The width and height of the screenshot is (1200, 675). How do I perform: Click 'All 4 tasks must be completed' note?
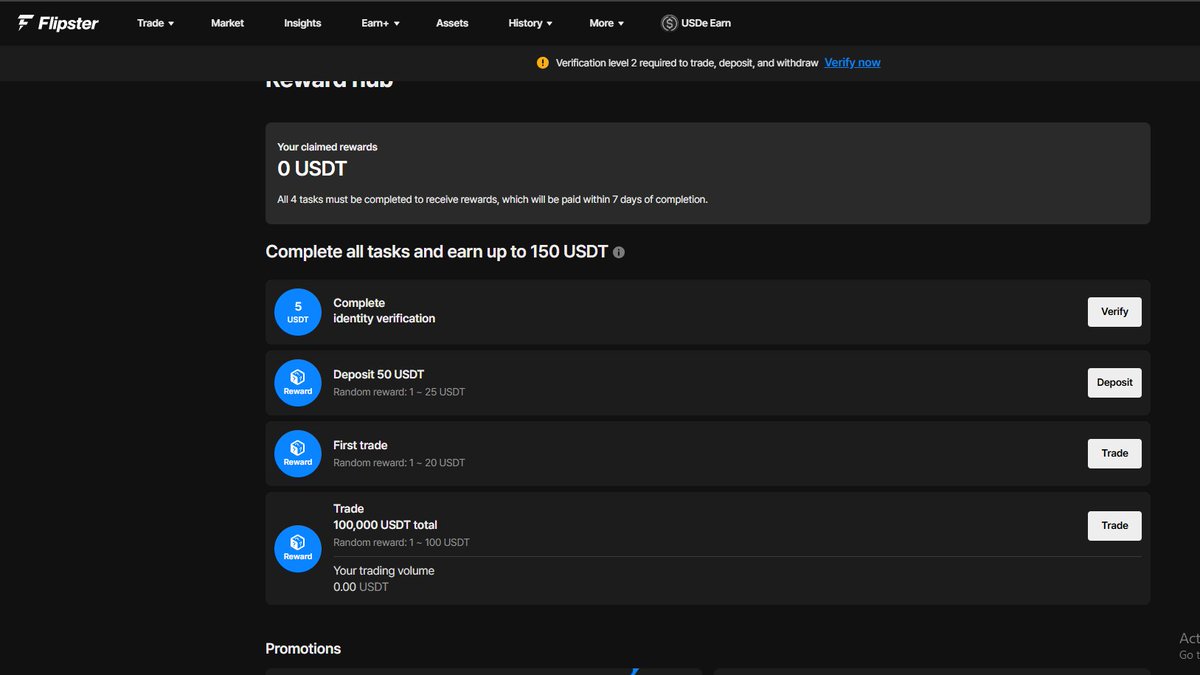[x=492, y=199]
